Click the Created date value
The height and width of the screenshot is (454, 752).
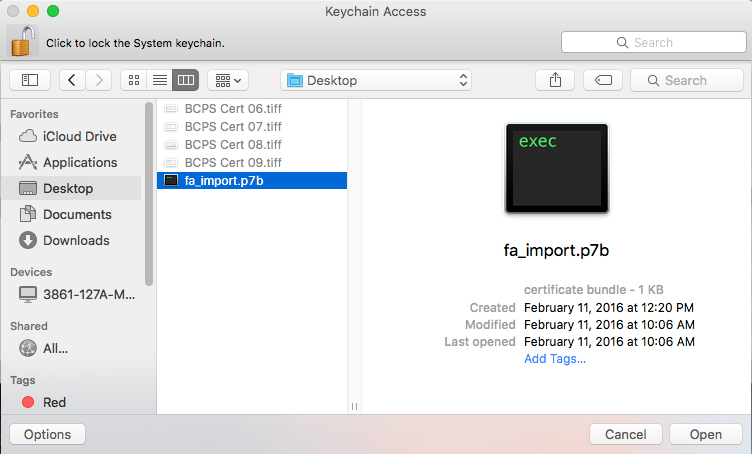click(609, 307)
